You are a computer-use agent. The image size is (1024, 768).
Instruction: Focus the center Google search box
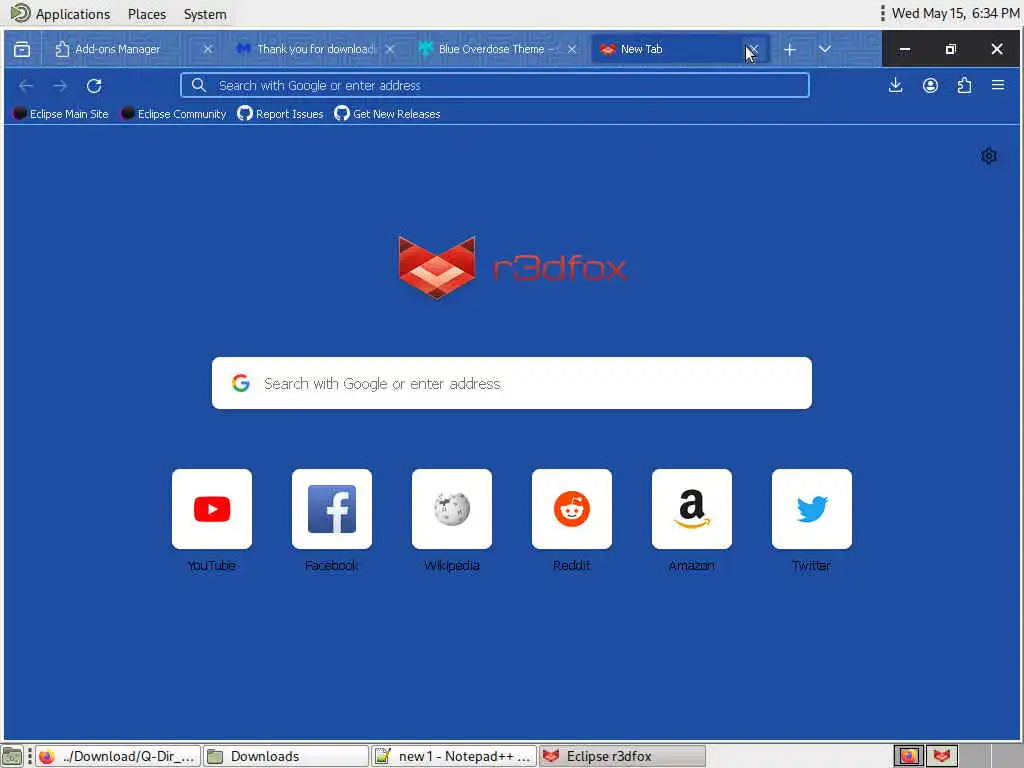click(512, 383)
